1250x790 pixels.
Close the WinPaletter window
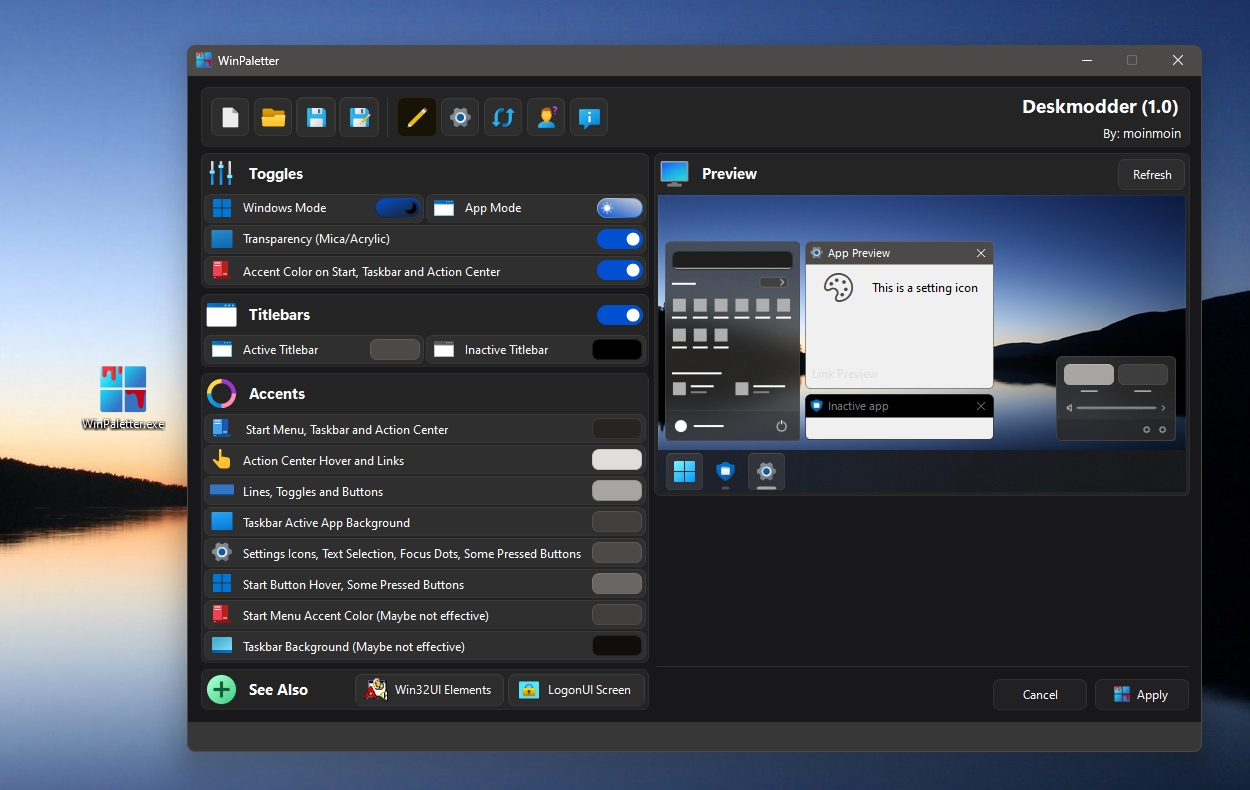pos(1178,60)
